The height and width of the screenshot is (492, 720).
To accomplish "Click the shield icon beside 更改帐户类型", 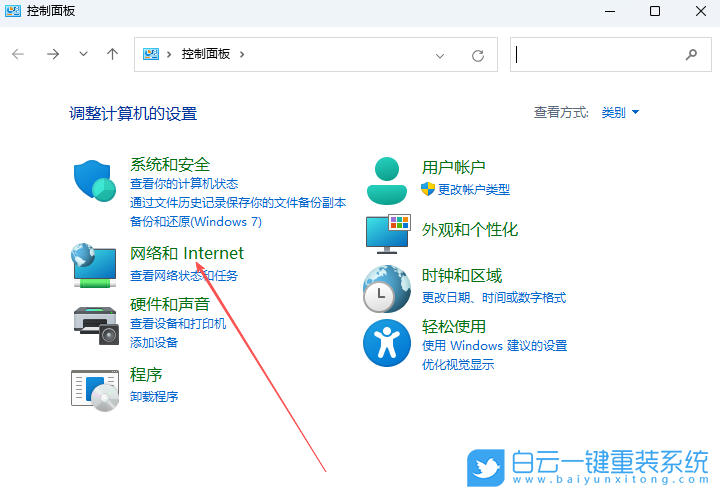I will [428, 189].
